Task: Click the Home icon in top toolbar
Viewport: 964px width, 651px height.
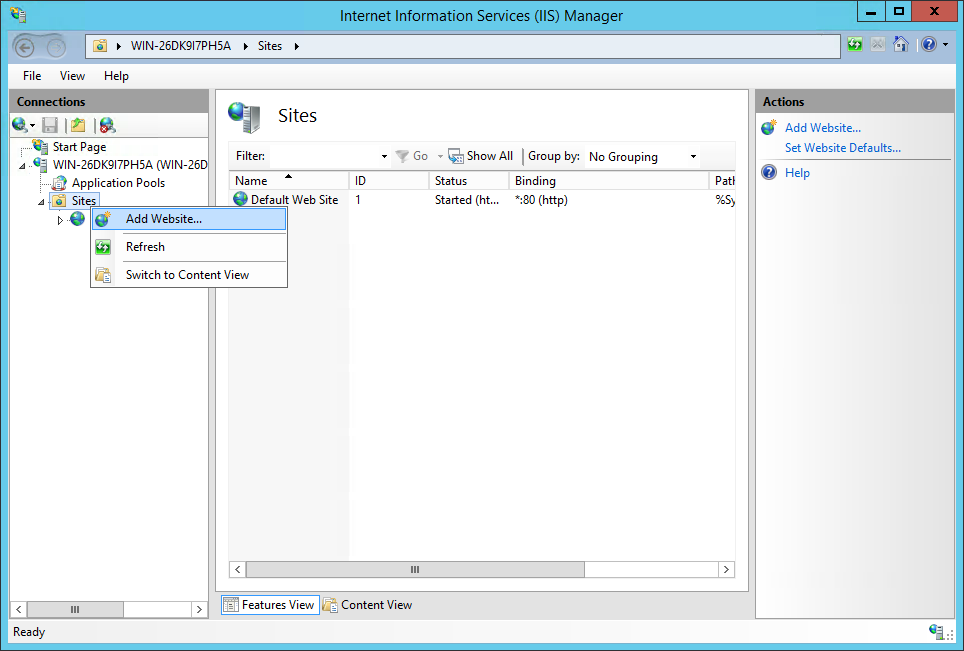Action: tap(901, 44)
